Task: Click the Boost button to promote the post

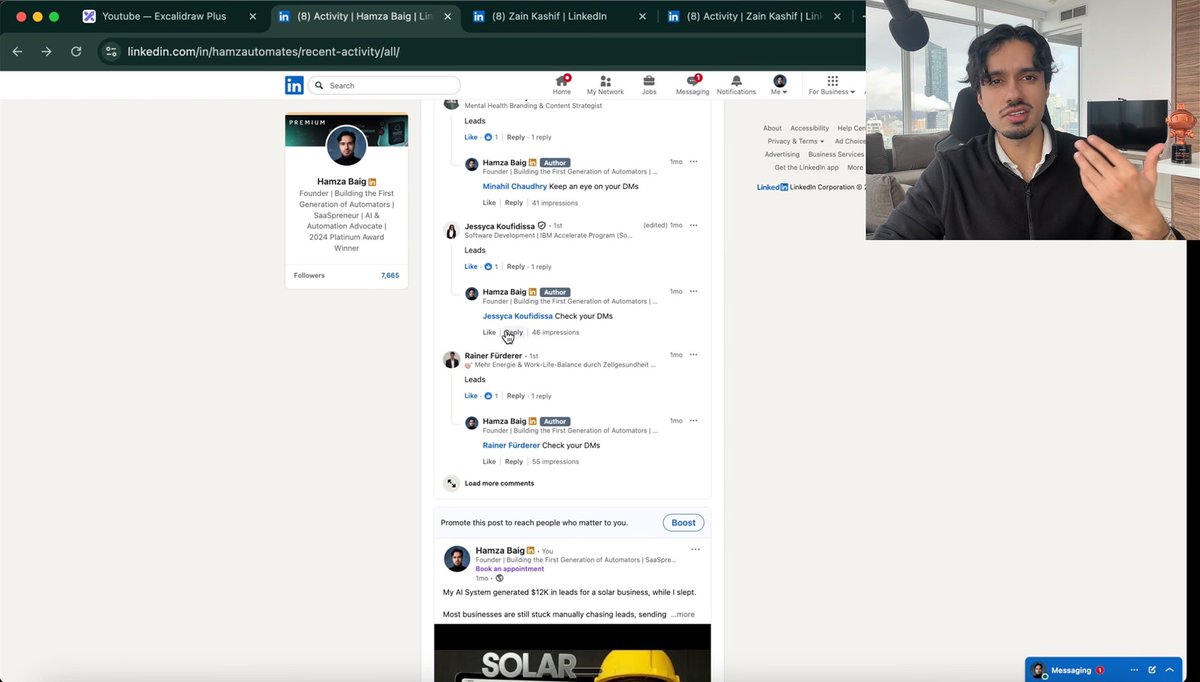Action: (x=683, y=522)
